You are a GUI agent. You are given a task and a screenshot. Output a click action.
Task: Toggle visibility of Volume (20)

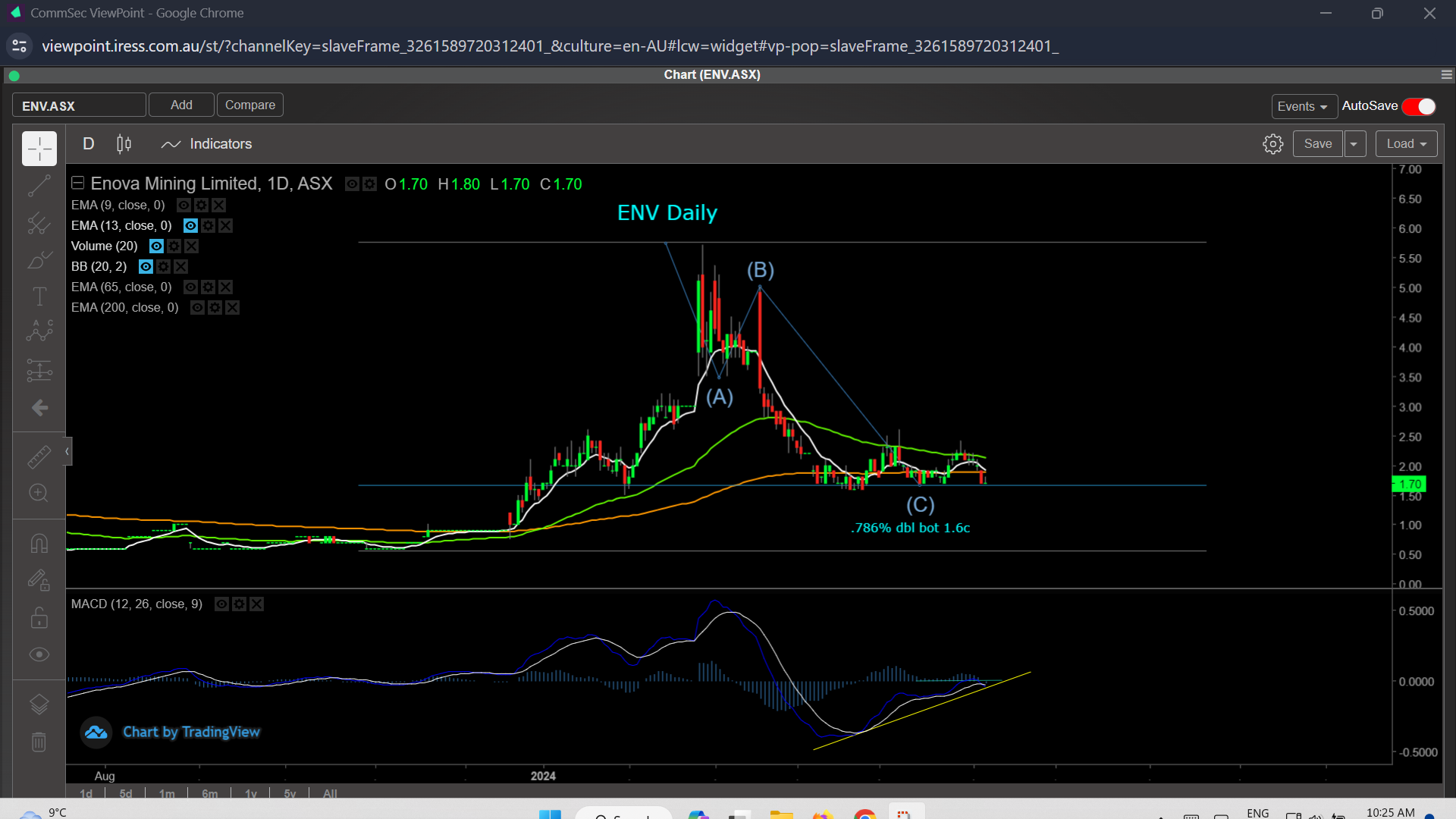(156, 246)
